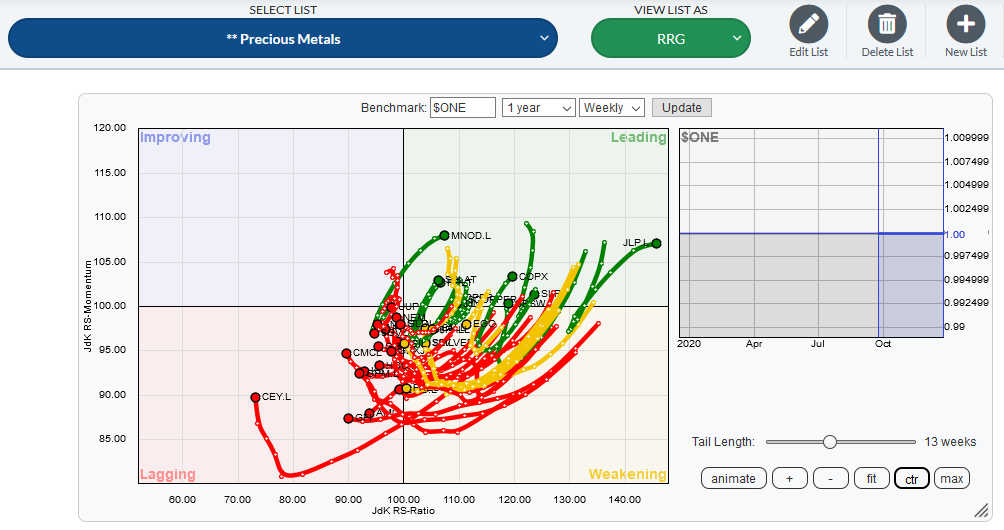Click the Oct marker on benchmark chart
The image size is (1004, 530).
[883, 344]
